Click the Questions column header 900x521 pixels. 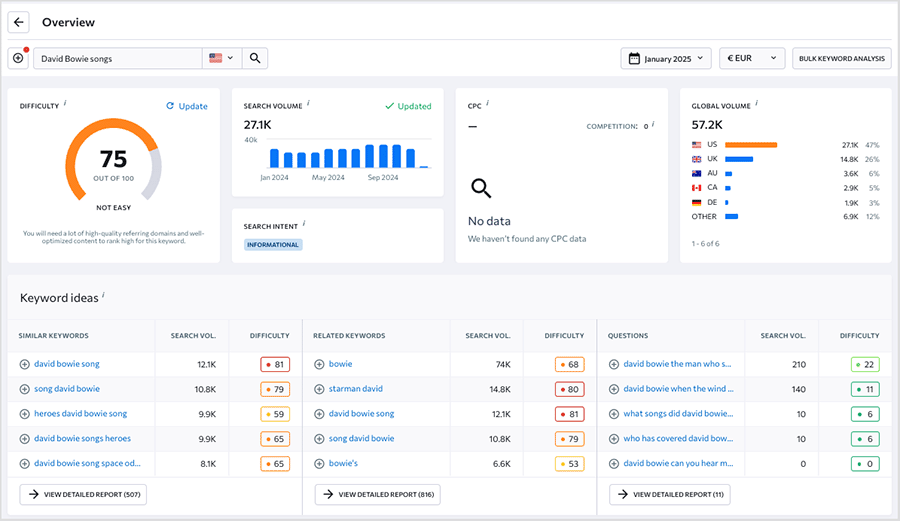click(628, 336)
